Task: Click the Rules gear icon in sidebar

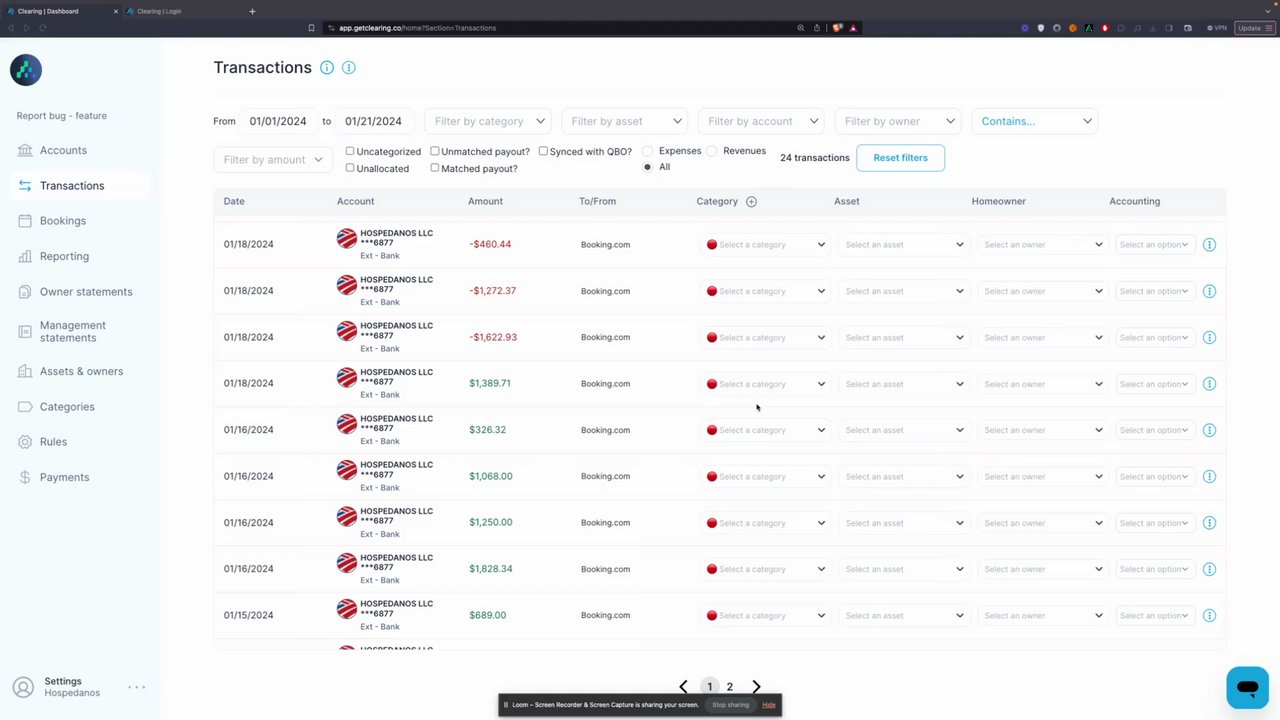Action: click(25, 442)
